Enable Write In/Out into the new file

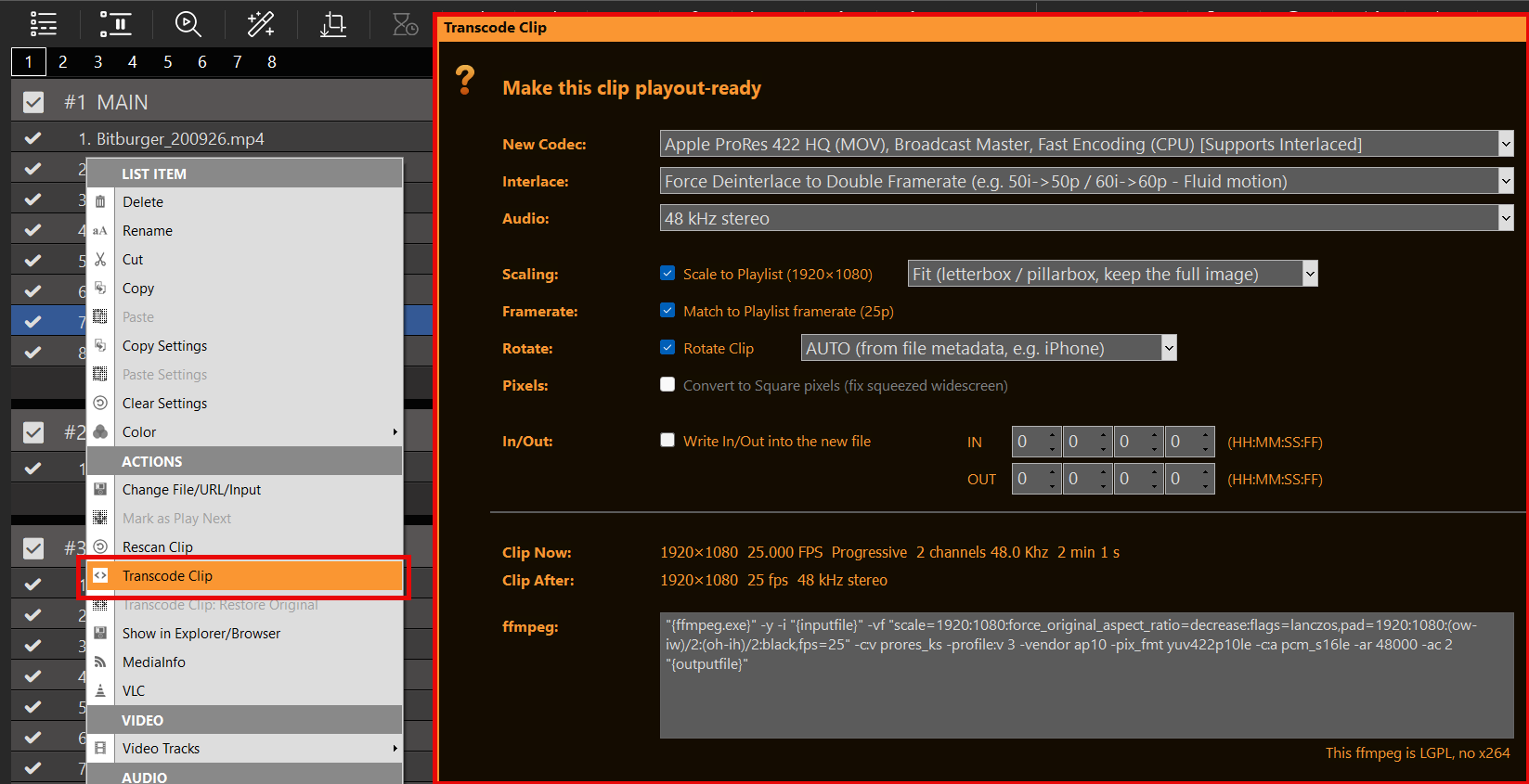pyautogui.click(x=667, y=440)
